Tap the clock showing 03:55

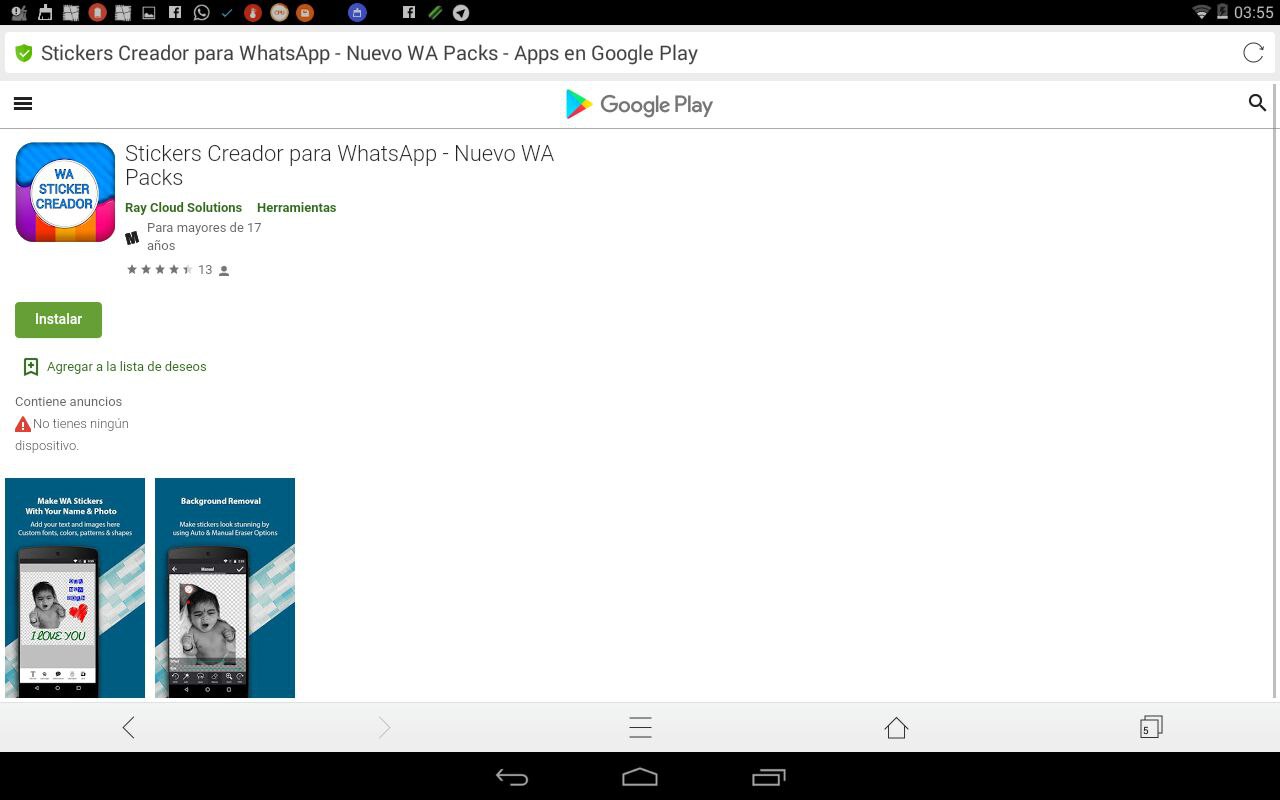pos(1254,13)
